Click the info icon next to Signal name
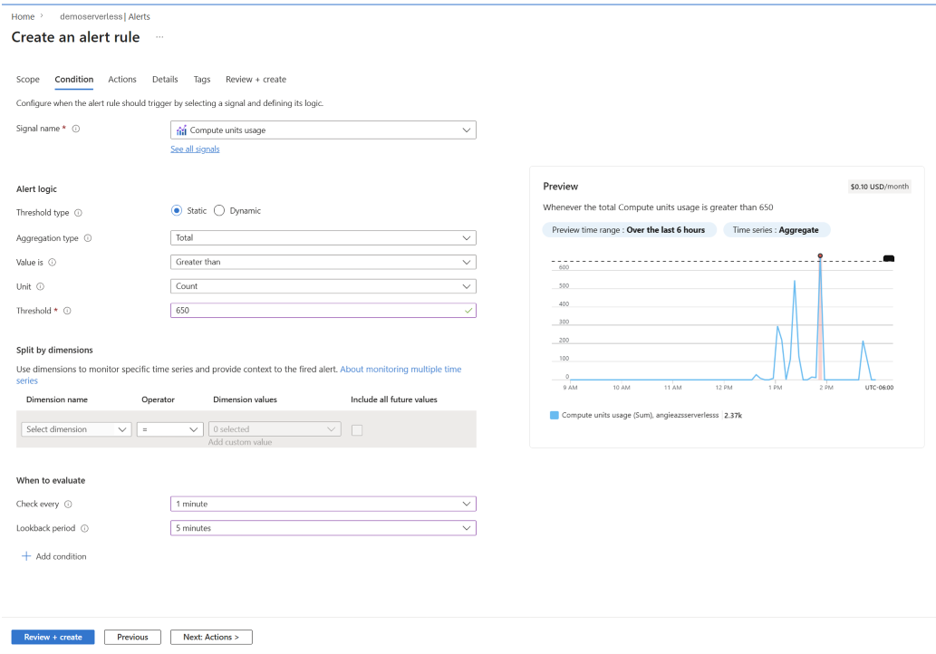The image size is (936, 654). 76,128
